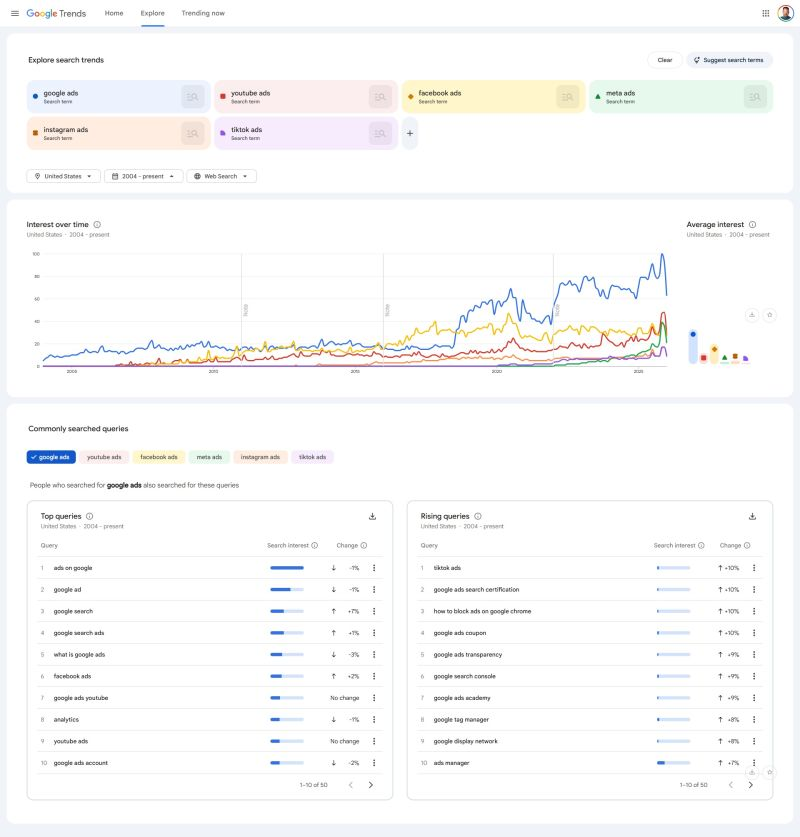Select the instagram ads query chip
This screenshot has width=800, height=837.
260,457
